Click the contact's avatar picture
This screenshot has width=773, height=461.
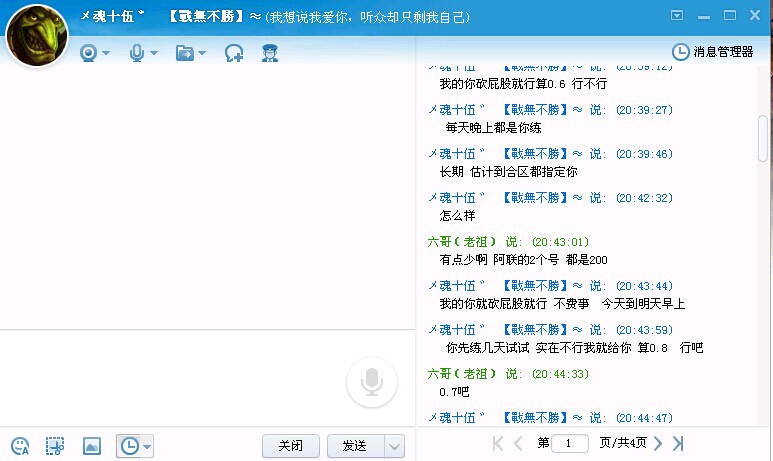(37, 33)
